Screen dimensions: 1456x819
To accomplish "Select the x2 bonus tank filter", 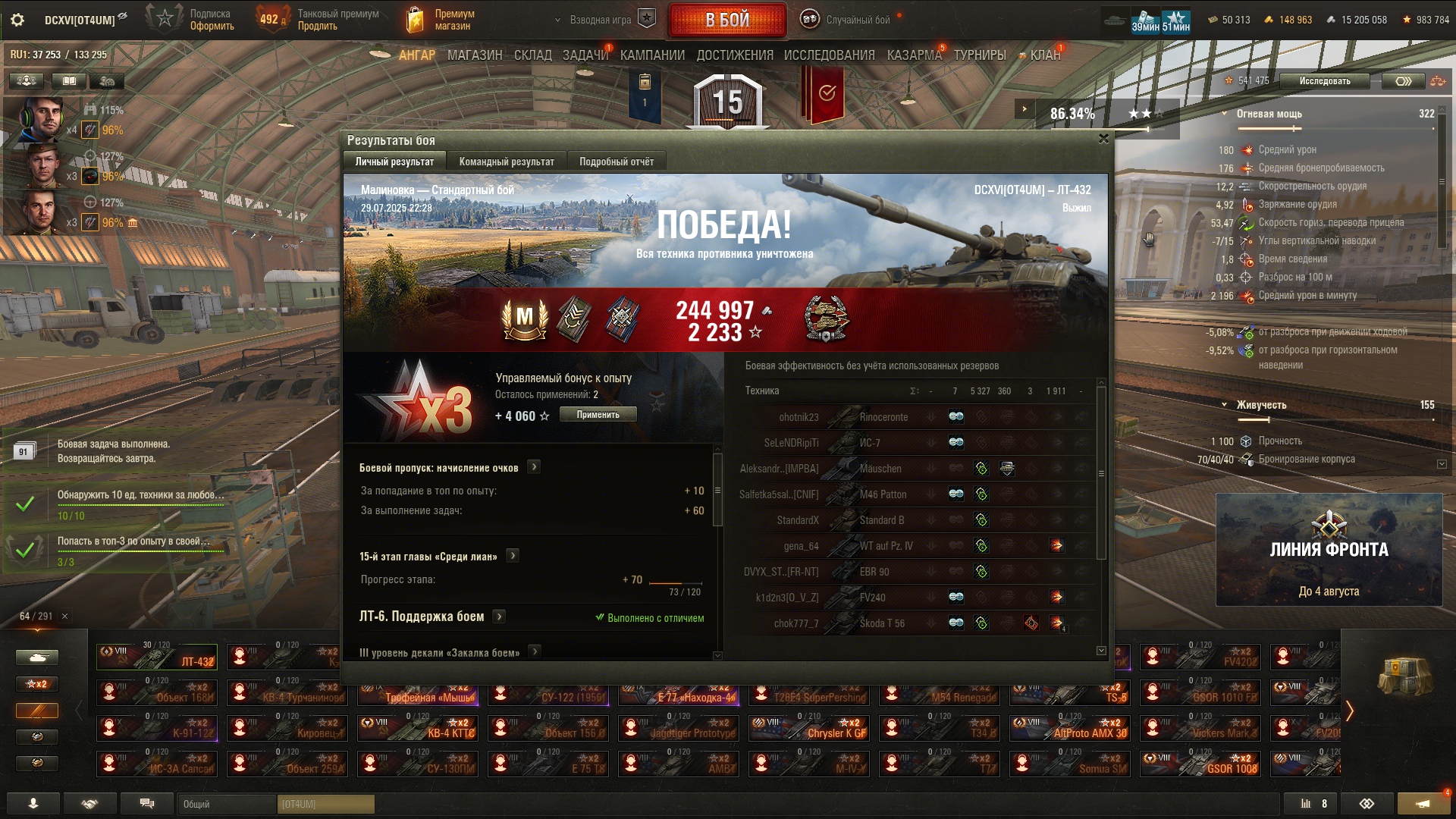I will pos(37,684).
